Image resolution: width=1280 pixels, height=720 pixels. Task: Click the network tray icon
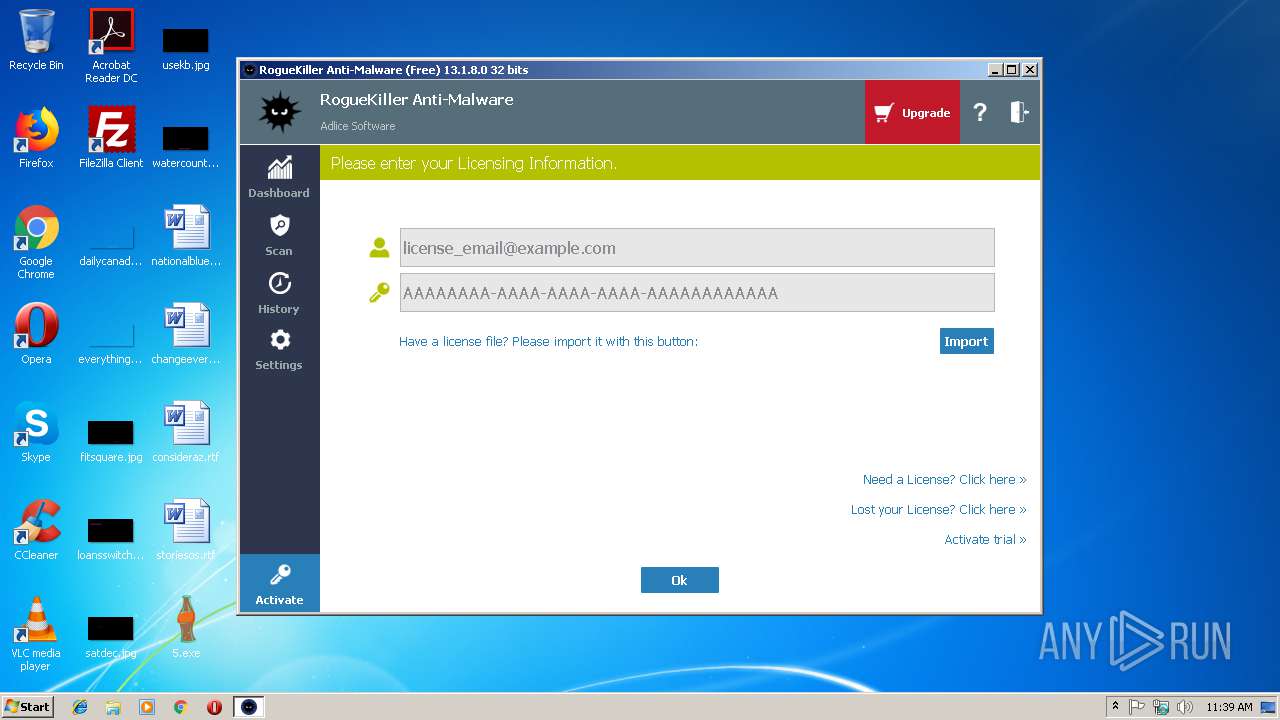pos(1161,707)
